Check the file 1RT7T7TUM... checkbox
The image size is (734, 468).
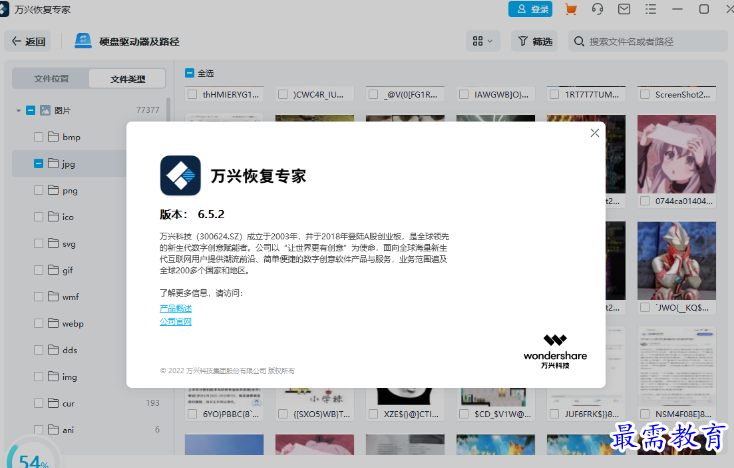point(554,95)
